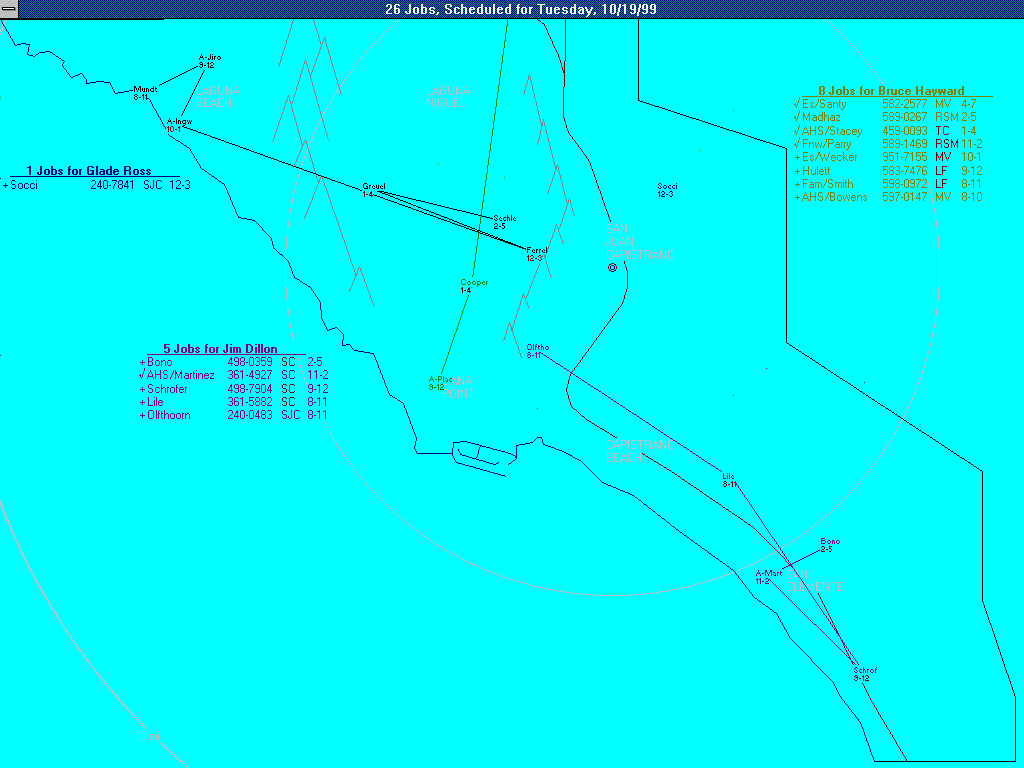Toggle checkmark on Es/Santy job

[796, 104]
